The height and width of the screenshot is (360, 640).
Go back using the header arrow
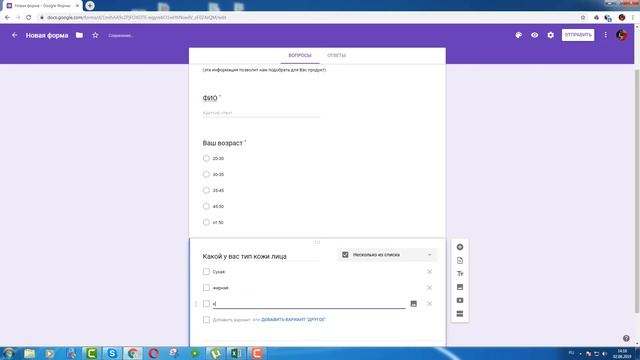(15, 35)
